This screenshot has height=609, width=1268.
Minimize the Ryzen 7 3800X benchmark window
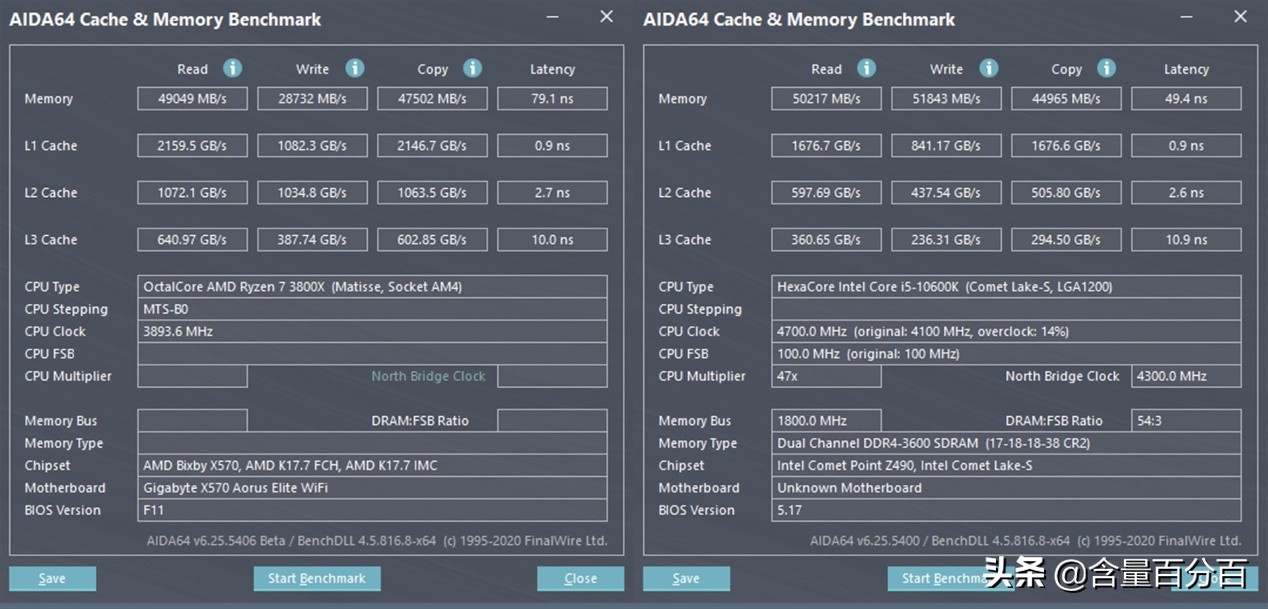pyautogui.click(x=553, y=17)
